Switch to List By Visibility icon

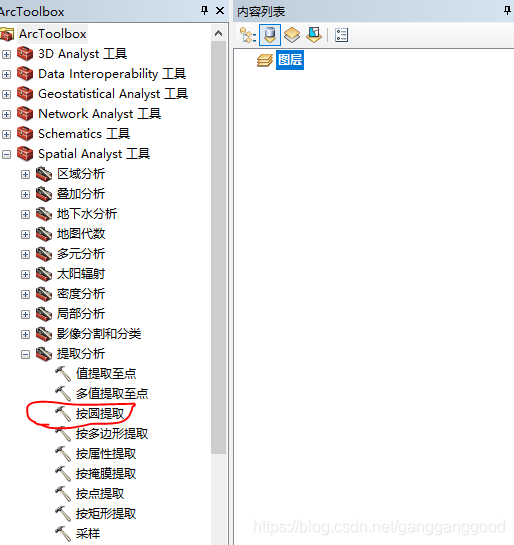pyautogui.click(x=292, y=35)
